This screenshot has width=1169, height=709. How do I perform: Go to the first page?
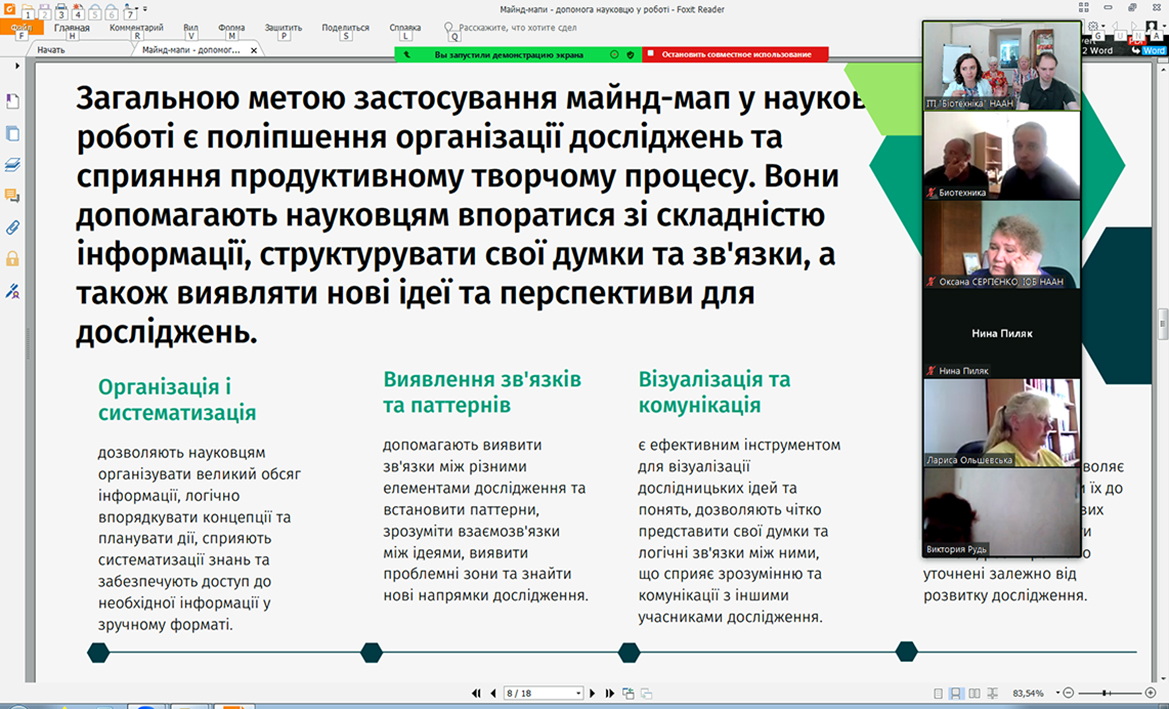point(476,693)
